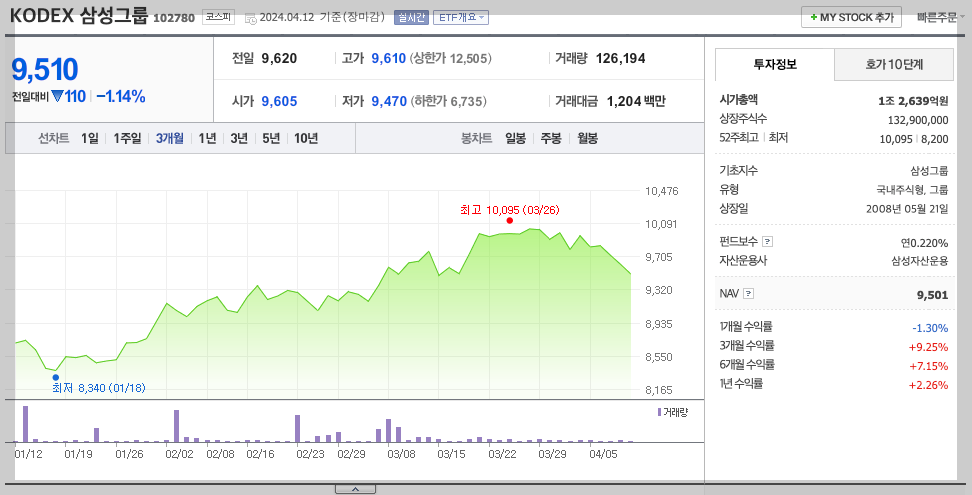Select the 3년 line chart period
Viewport: 972px width, 495px height.
point(239,138)
